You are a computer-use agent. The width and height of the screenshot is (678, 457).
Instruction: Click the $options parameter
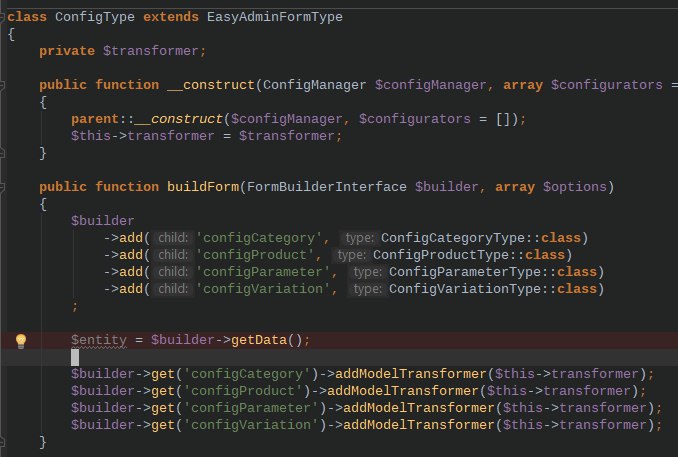575,187
